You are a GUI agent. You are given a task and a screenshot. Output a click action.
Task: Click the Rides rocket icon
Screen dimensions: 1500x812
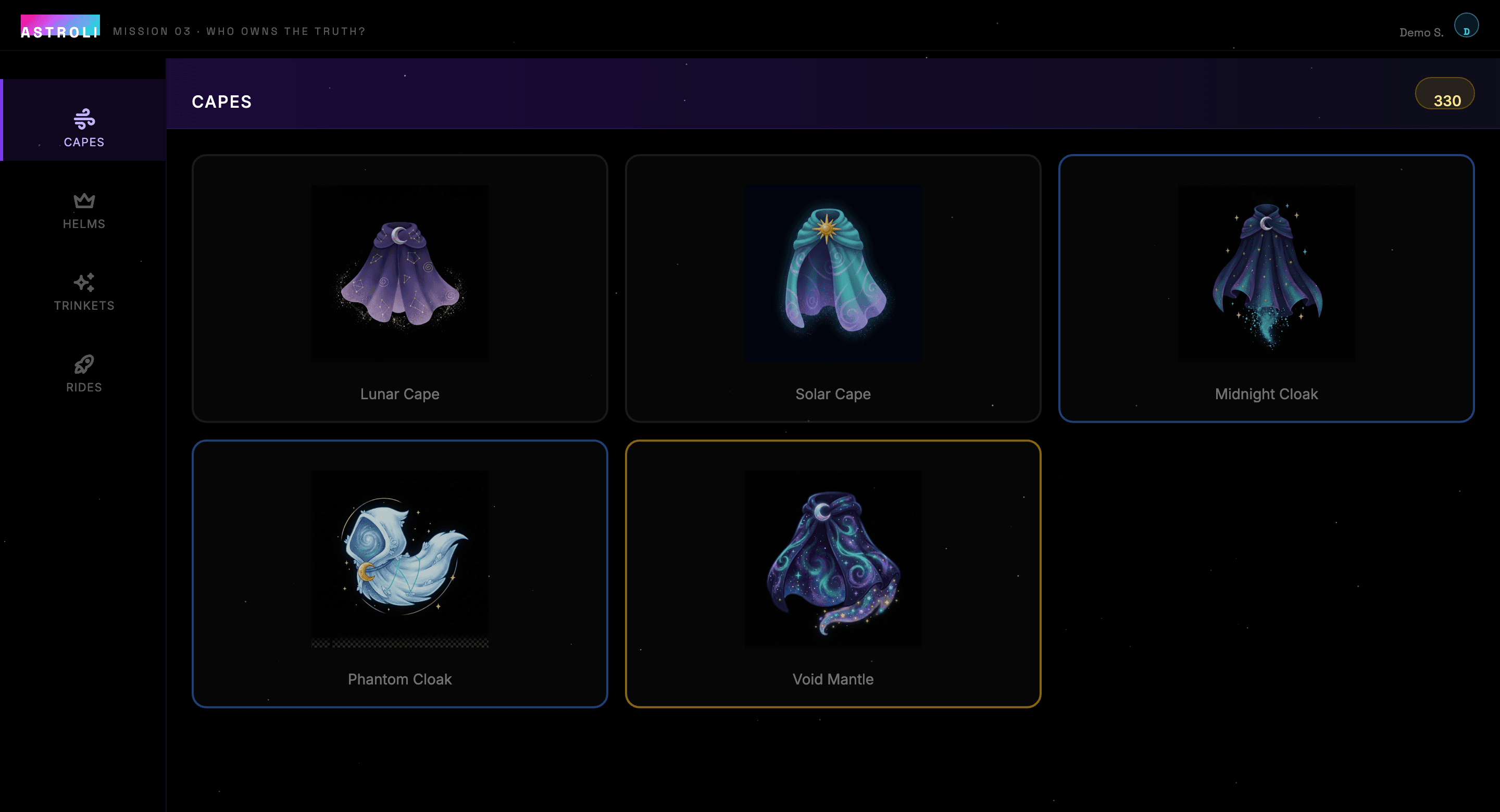tap(84, 364)
